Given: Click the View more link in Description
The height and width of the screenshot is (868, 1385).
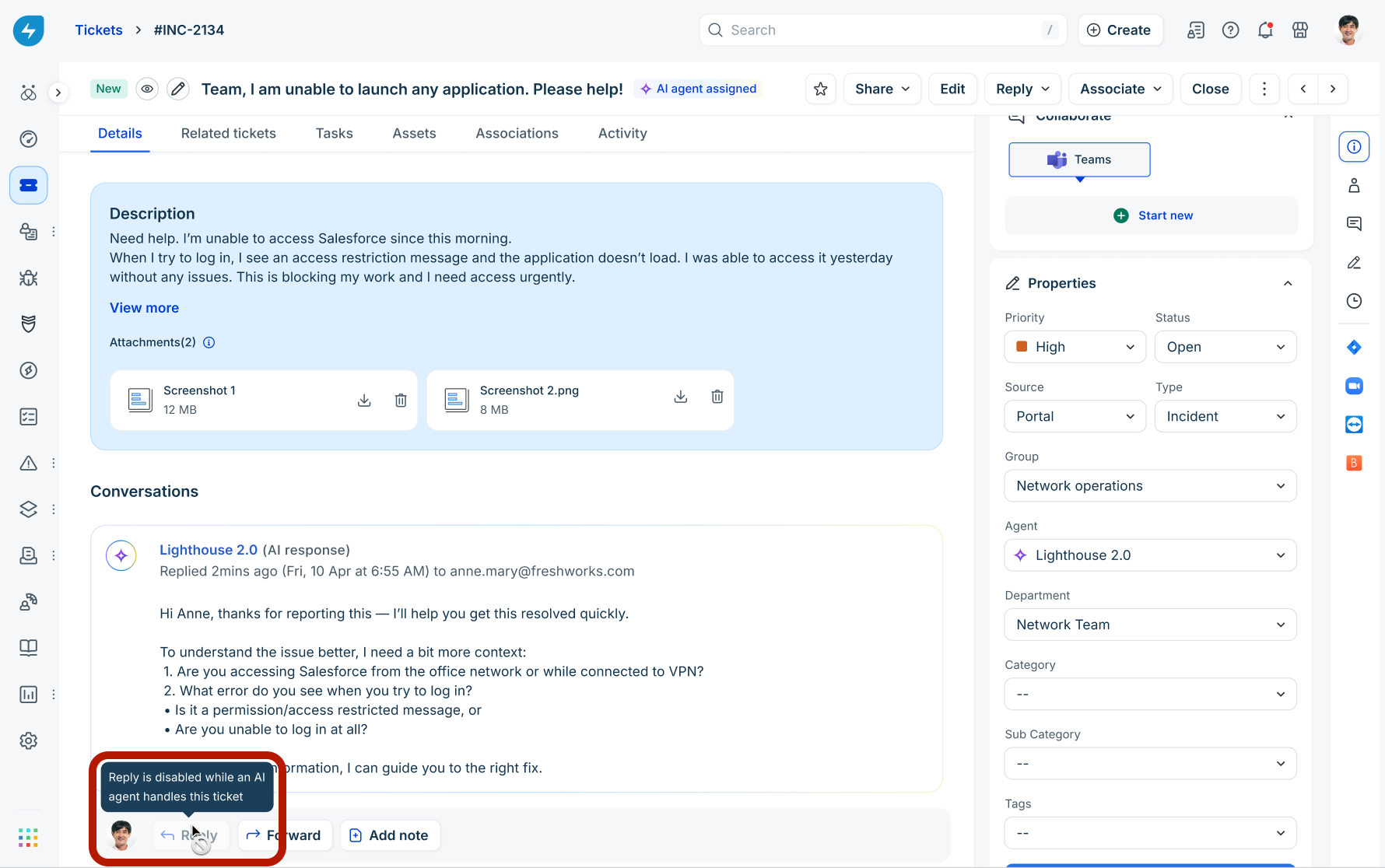Looking at the screenshot, I should (x=144, y=308).
